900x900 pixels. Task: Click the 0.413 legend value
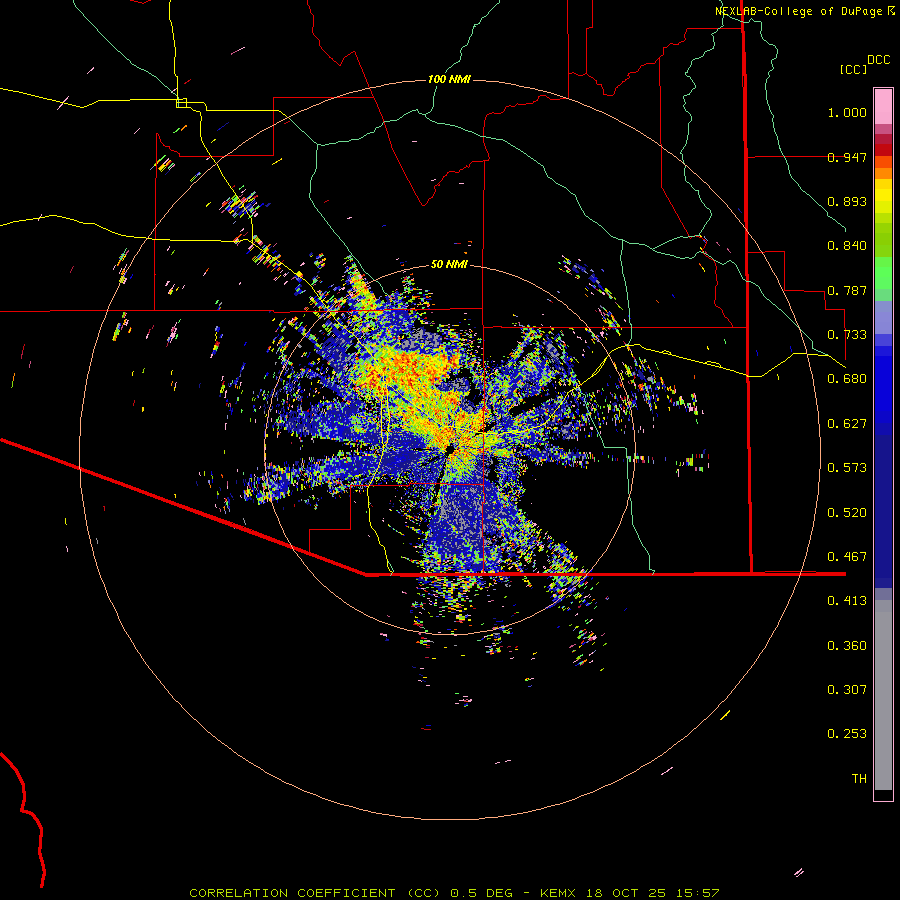click(847, 601)
